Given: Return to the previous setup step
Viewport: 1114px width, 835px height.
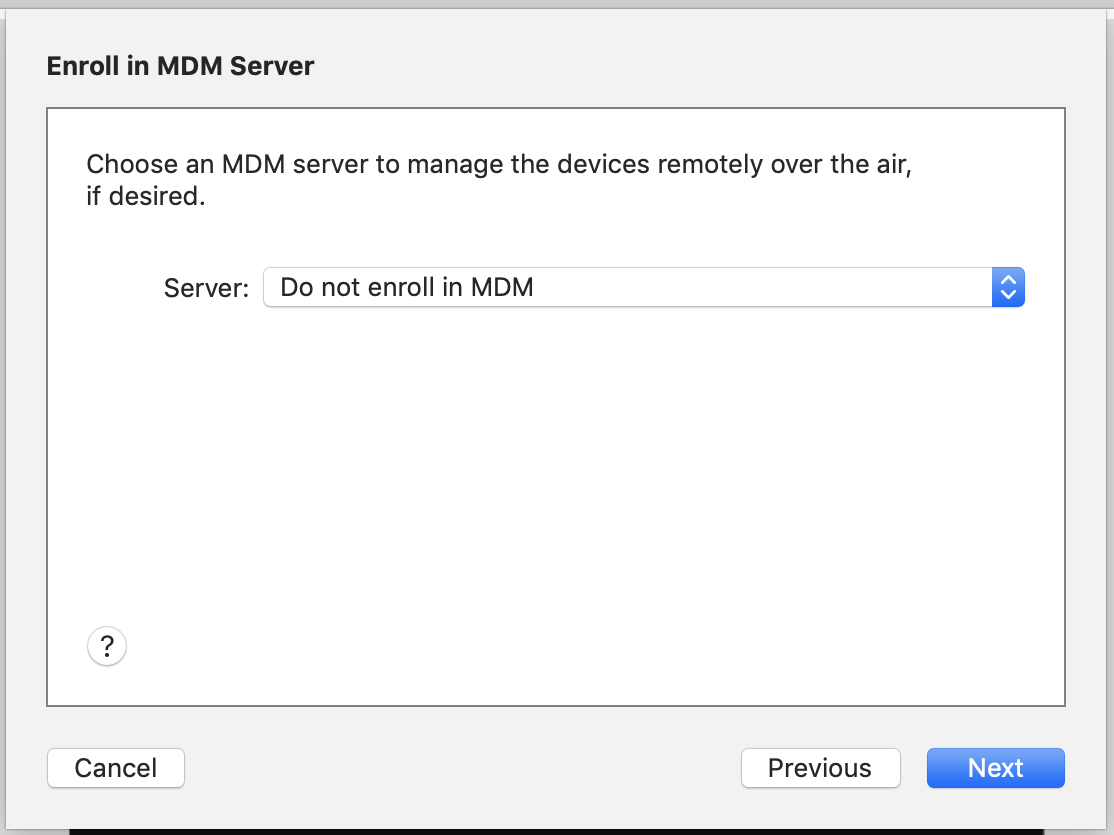Looking at the screenshot, I should [x=820, y=768].
